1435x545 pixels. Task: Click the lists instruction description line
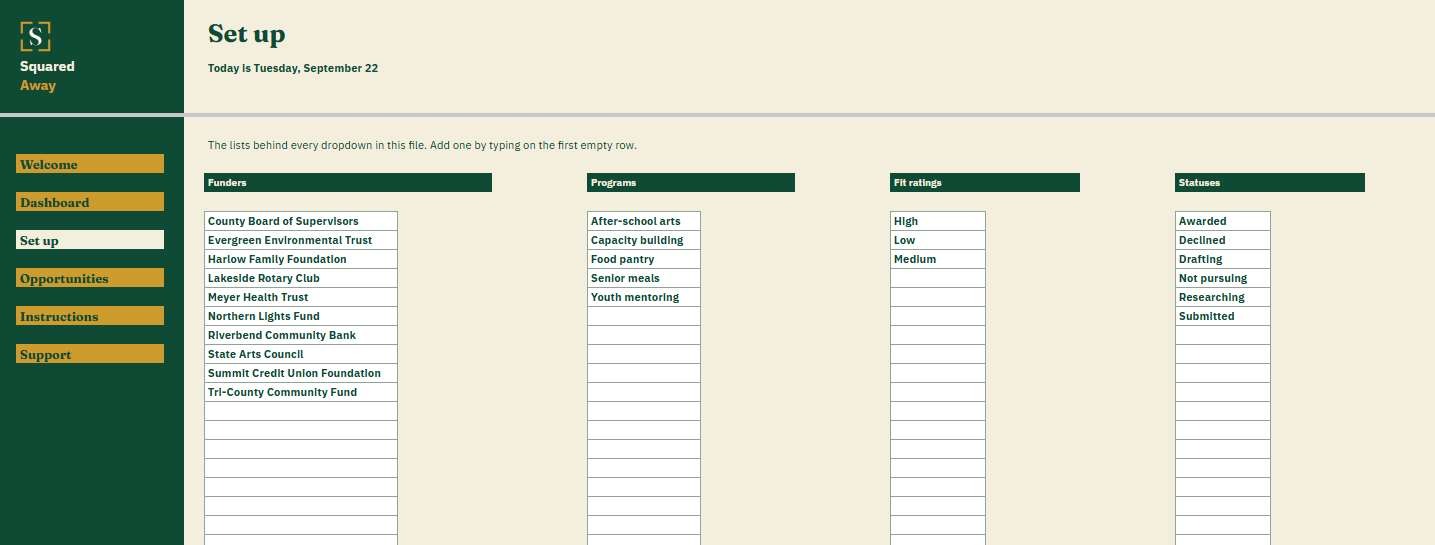422,145
